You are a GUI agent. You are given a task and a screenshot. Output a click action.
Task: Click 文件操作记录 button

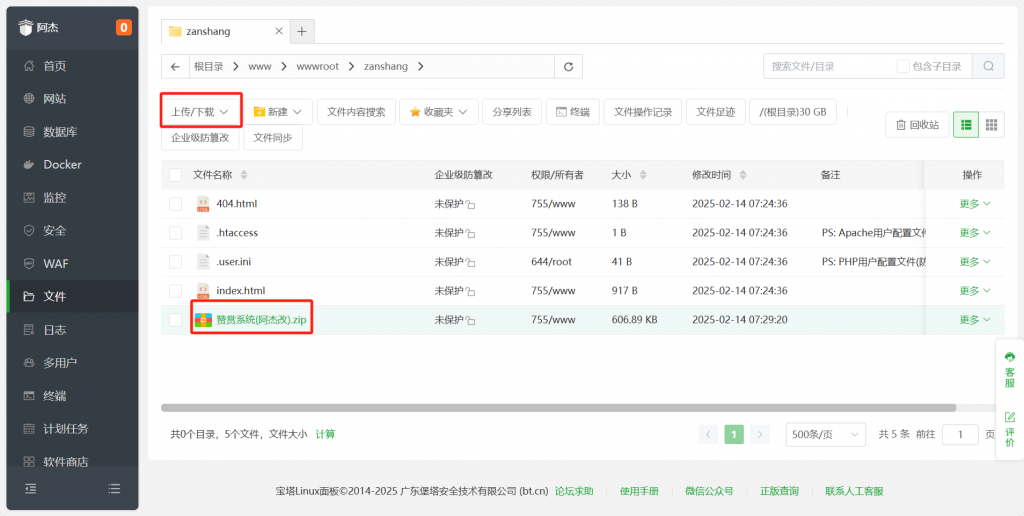(x=643, y=112)
